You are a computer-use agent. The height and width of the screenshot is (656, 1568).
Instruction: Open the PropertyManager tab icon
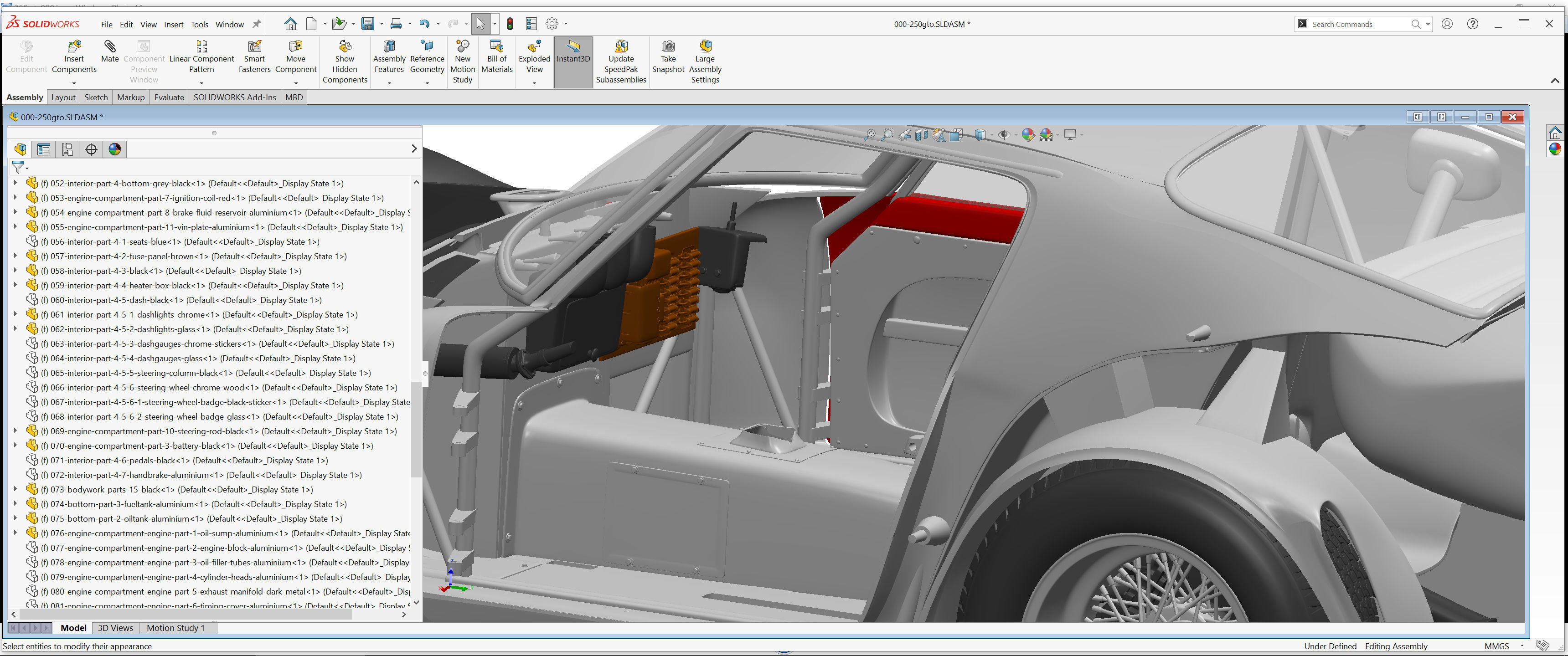(x=44, y=149)
